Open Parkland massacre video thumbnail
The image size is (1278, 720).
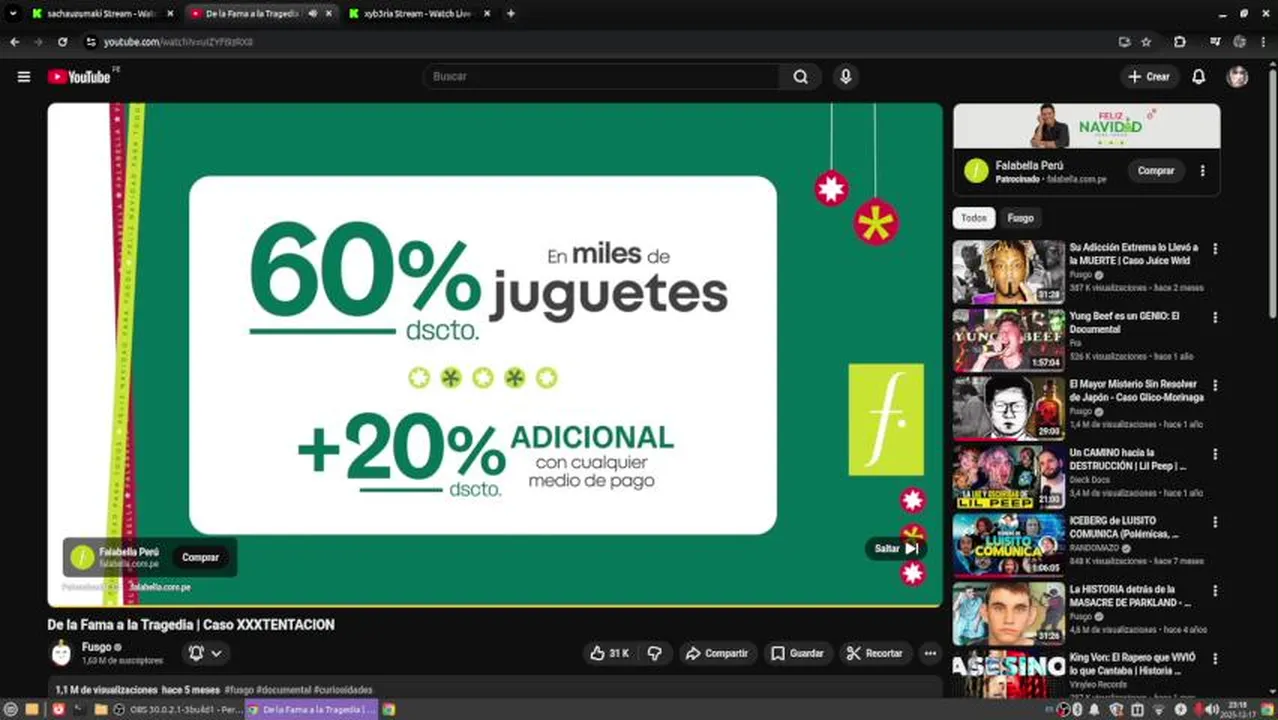pyautogui.click(x=1008, y=613)
